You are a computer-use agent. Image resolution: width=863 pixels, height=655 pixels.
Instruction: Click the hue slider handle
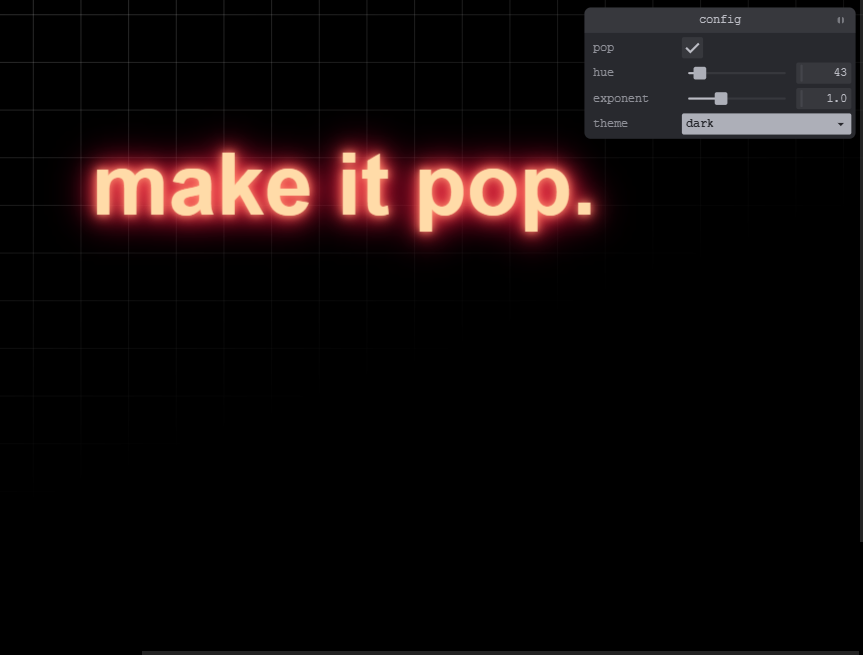(700, 73)
